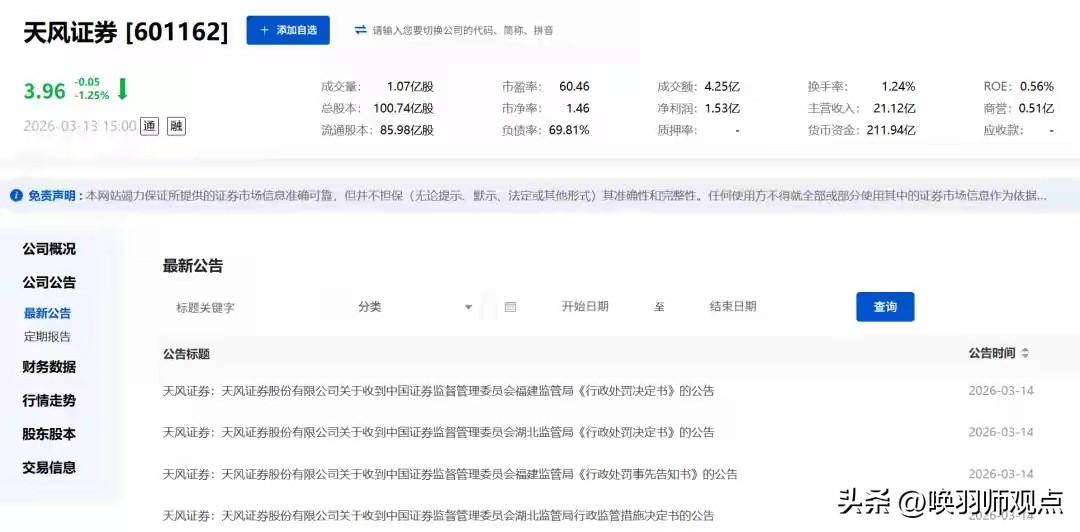Screen dimensions: 1080x532
Task: Click the 市盈率 value 60.46
Action: coord(574,87)
